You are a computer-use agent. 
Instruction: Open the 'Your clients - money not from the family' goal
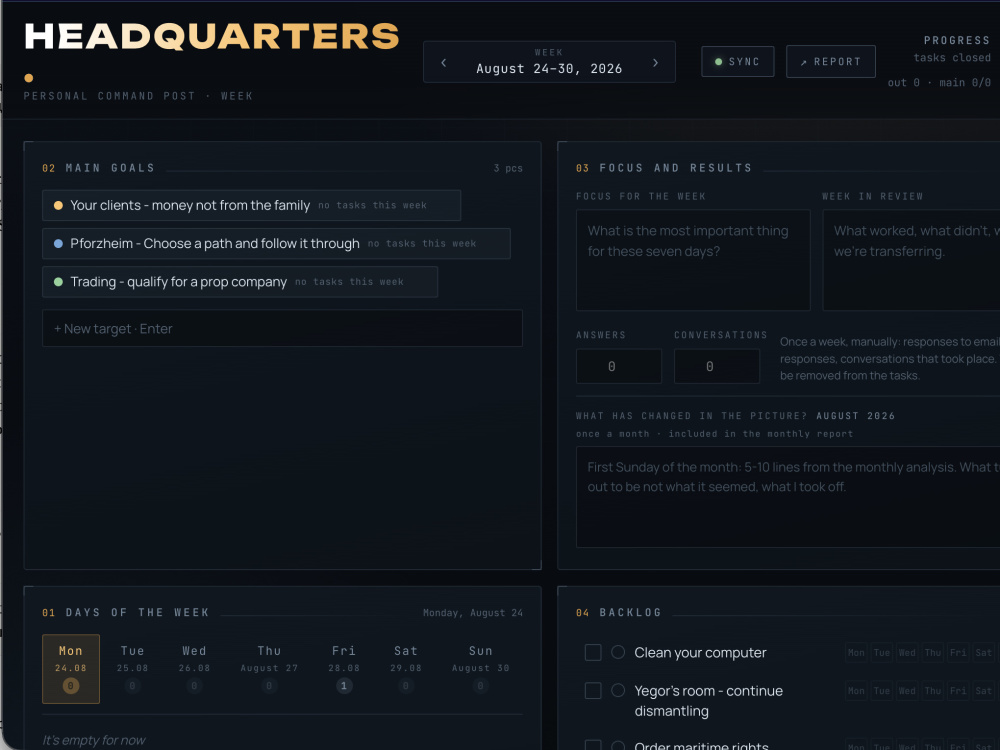251,205
